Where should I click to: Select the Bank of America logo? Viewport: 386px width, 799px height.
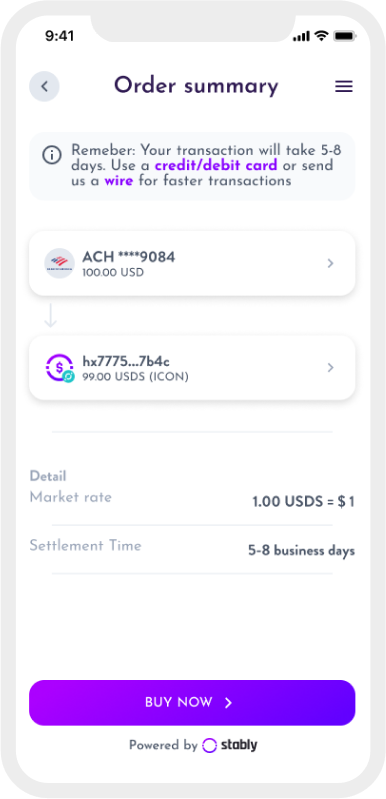click(60, 263)
